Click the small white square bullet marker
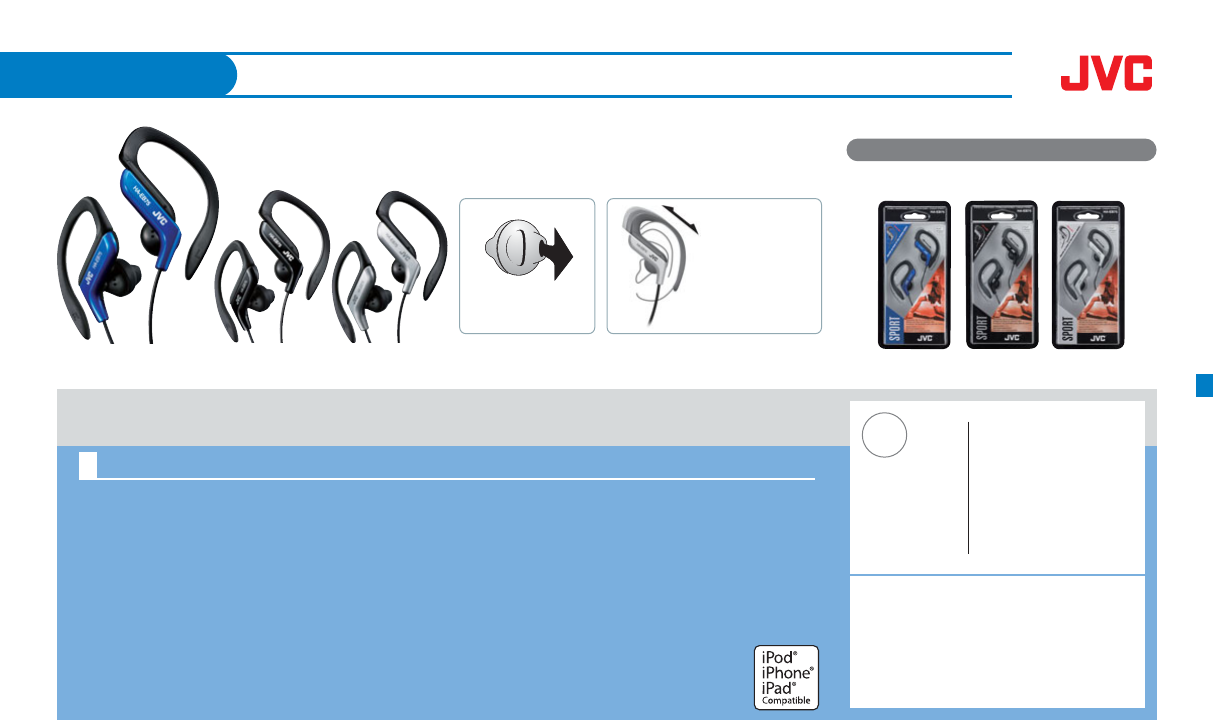The image size is (1213, 720). pyautogui.click(x=88, y=464)
